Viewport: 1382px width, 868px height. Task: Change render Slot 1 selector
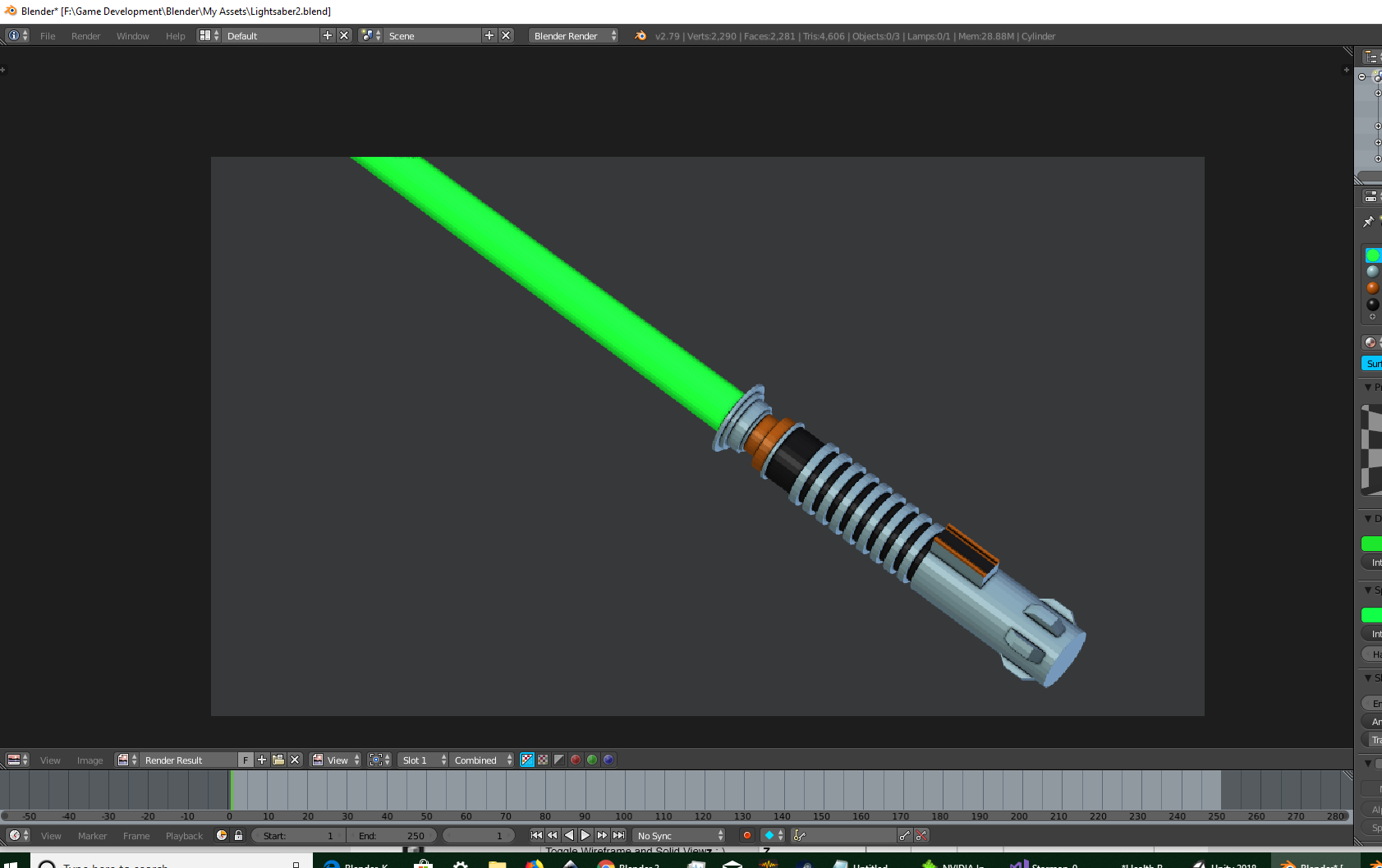[423, 760]
